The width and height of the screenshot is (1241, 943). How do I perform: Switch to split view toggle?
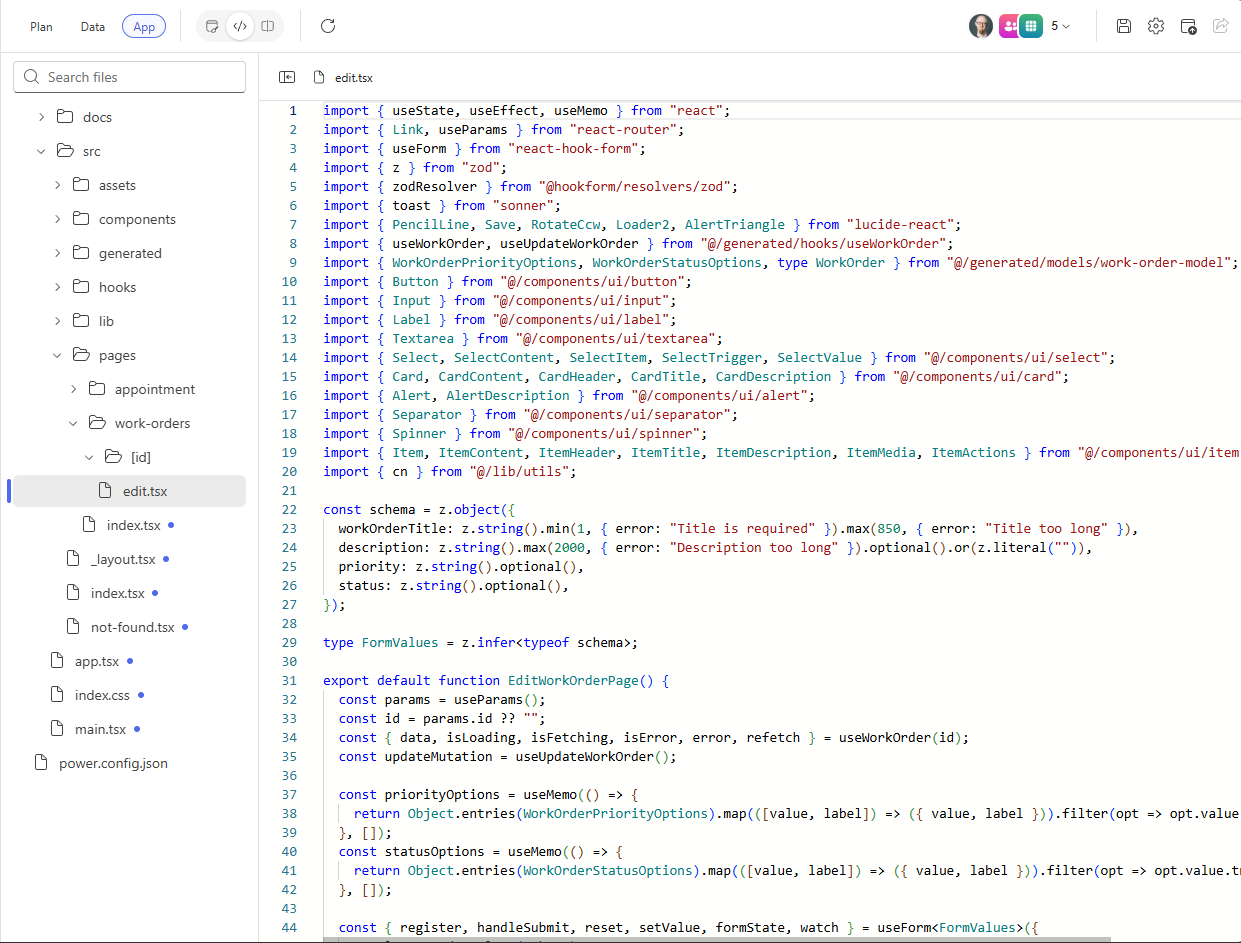pyautogui.click(x=268, y=26)
